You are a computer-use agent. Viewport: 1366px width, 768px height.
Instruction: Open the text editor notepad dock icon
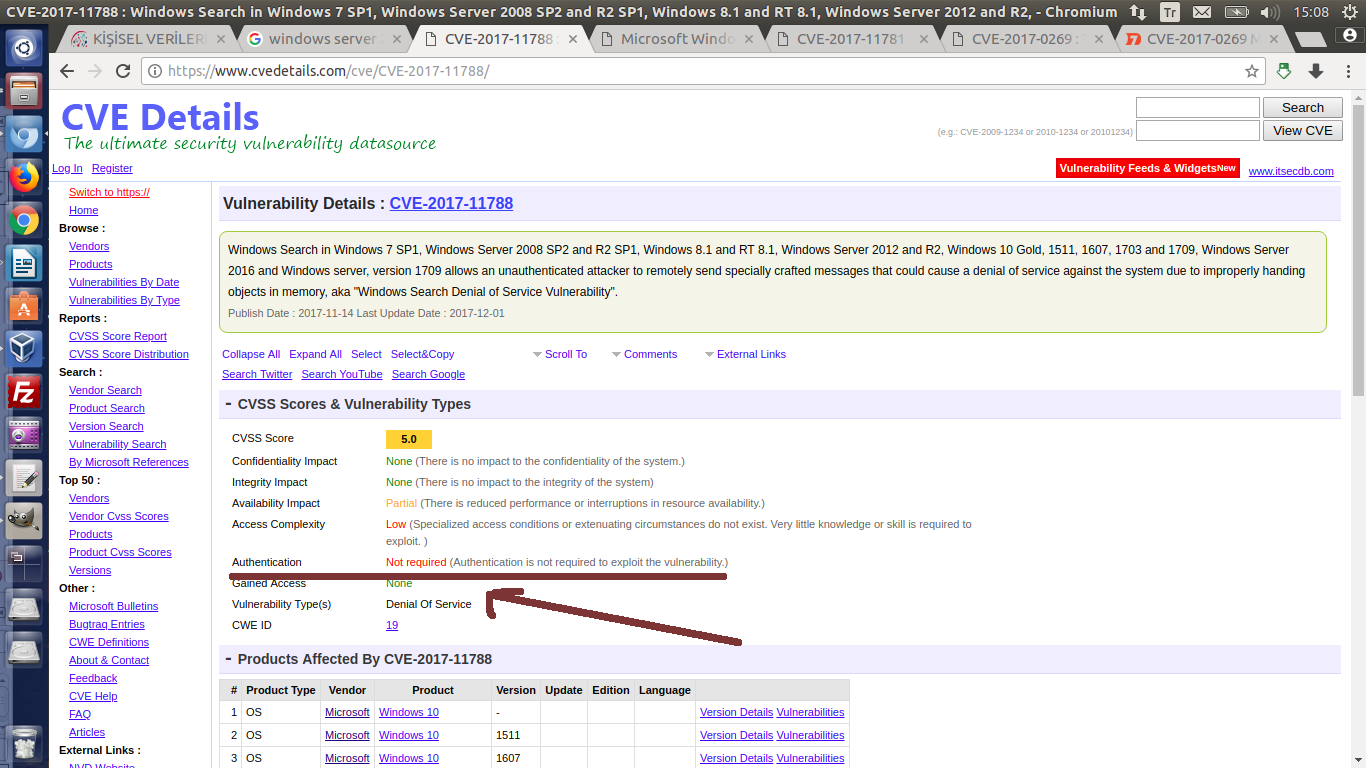pyautogui.click(x=24, y=478)
